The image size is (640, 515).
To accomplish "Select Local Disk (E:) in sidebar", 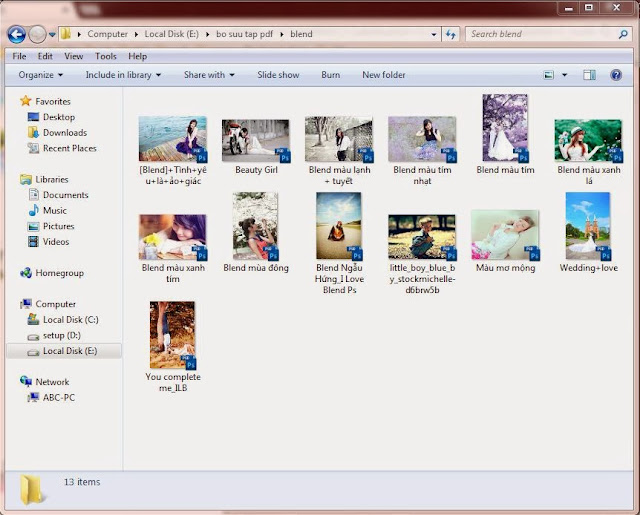I will click(x=64, y=351).
